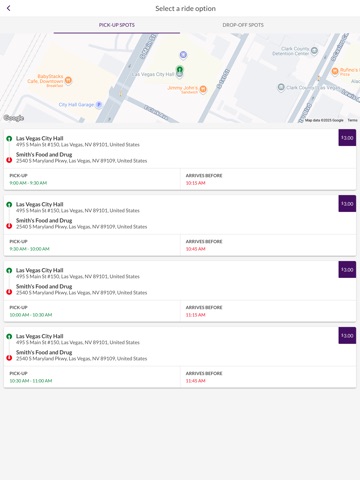This screenshot has height=480, width=360.
Task: Tap red destination icon in 10:00 AM ride card
Action: [x=9, y=292]
